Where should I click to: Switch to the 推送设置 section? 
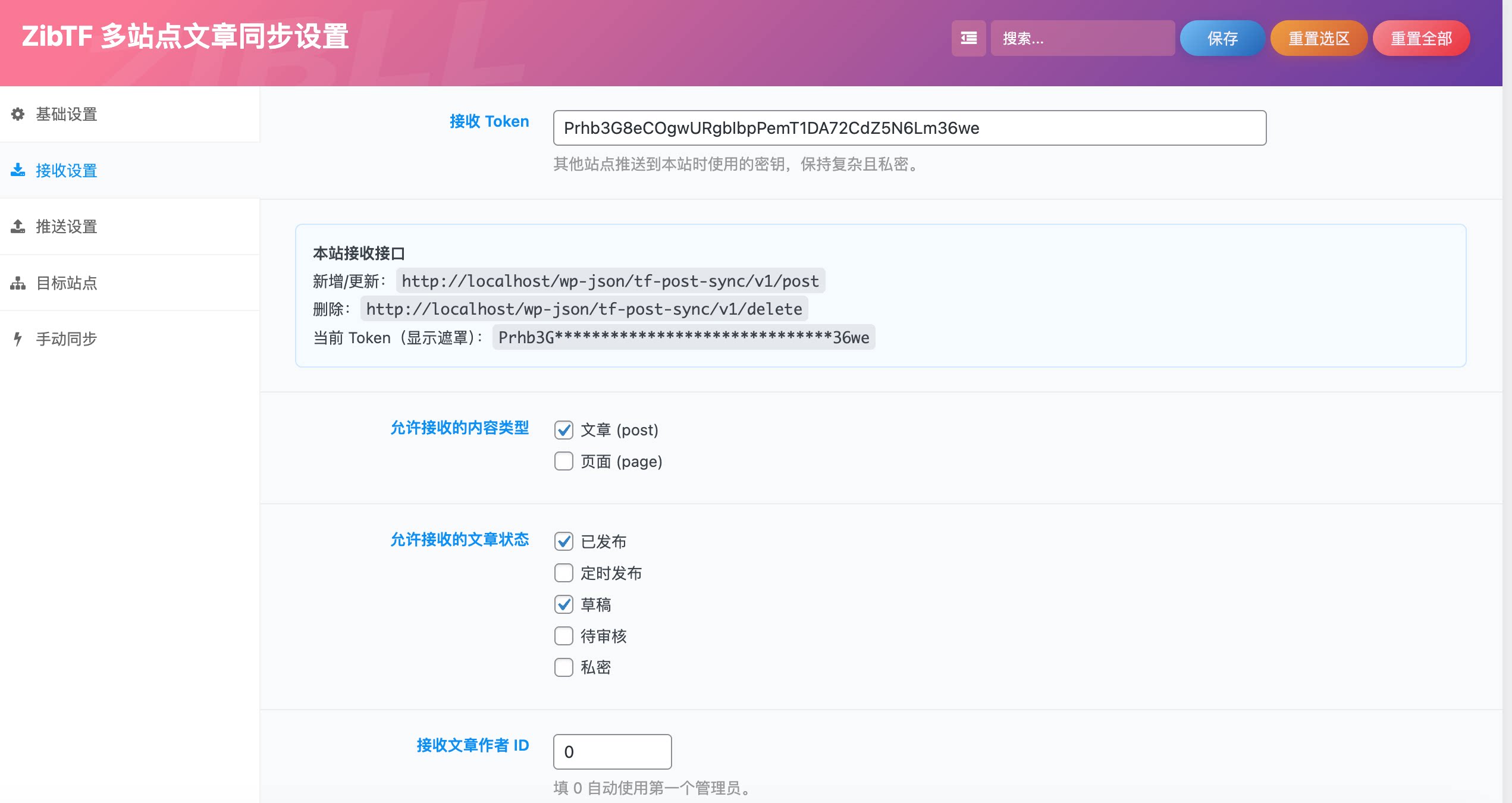[65, 226]
